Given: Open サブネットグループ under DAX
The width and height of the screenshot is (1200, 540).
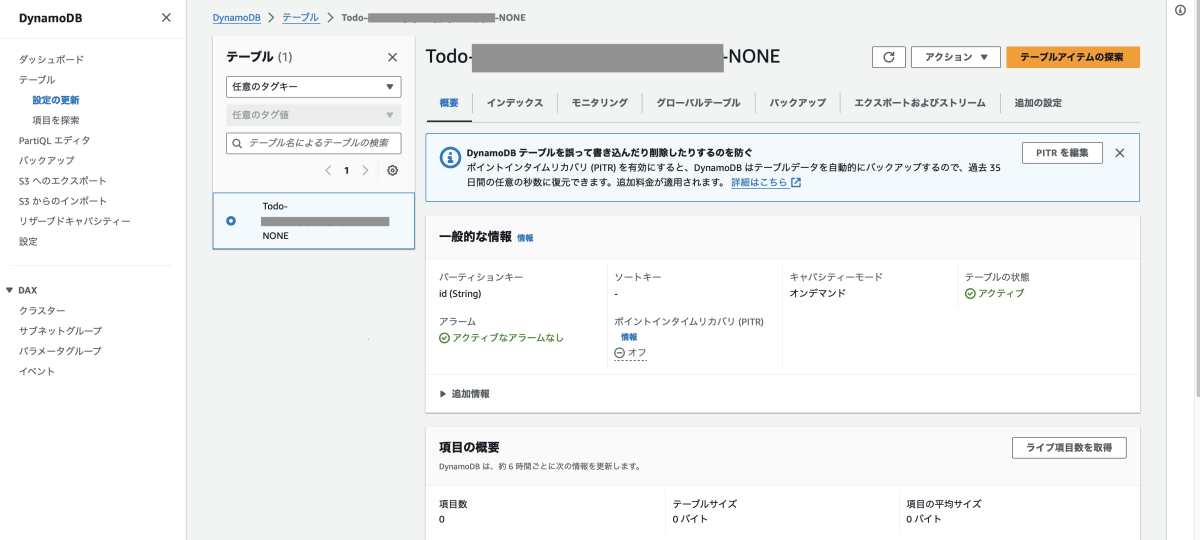Looking at the screenshot, I should (60, 331).
